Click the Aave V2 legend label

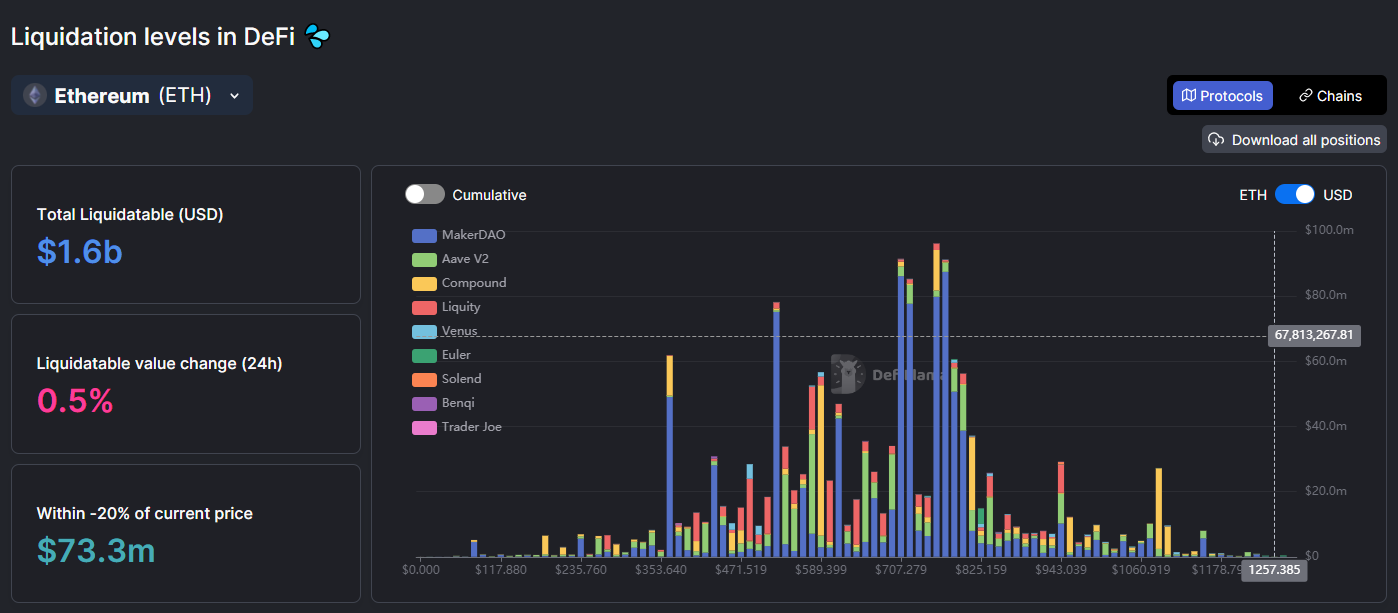point(465,259)
